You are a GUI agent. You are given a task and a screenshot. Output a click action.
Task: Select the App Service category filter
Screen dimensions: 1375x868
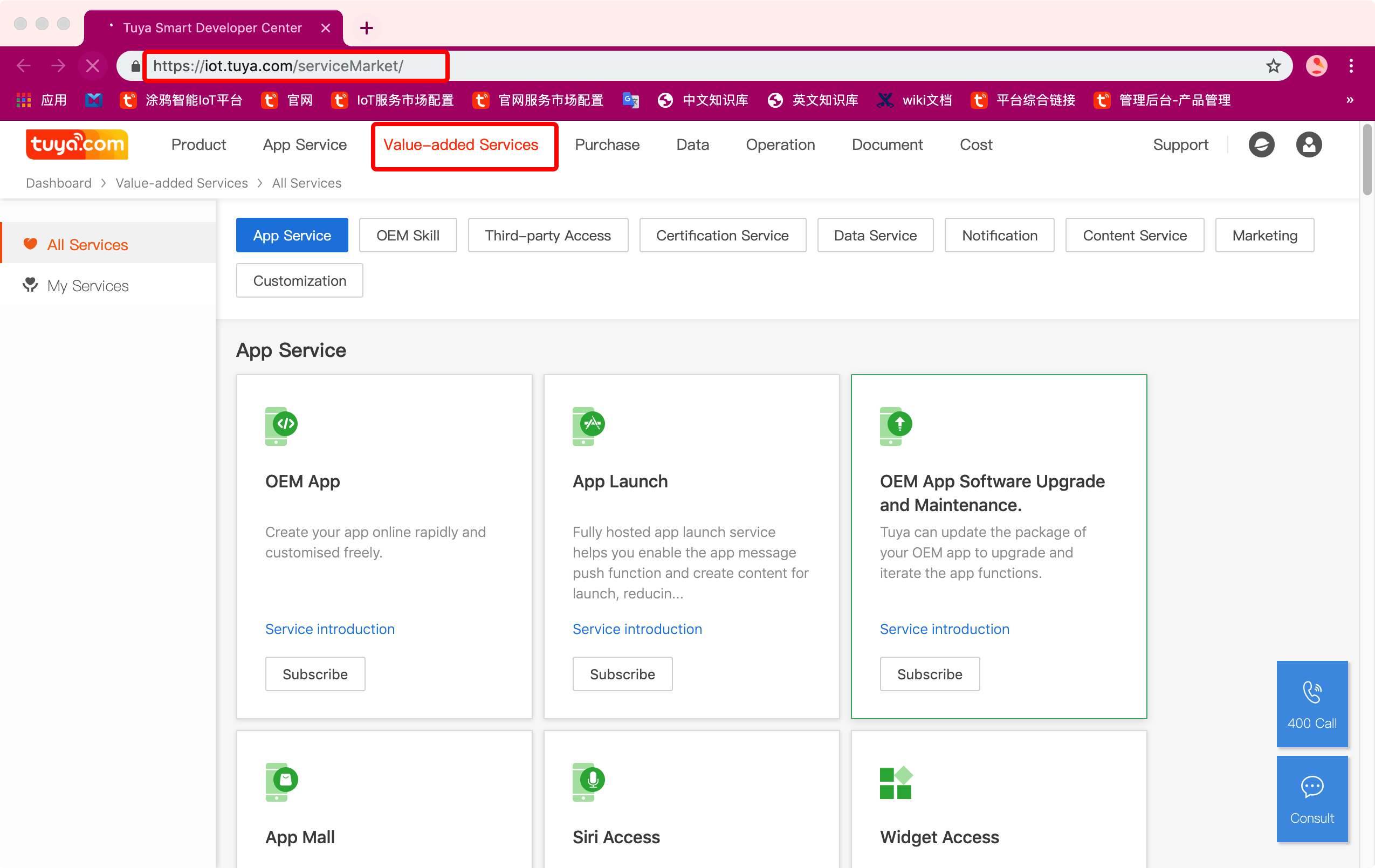[x=292, y=235]
